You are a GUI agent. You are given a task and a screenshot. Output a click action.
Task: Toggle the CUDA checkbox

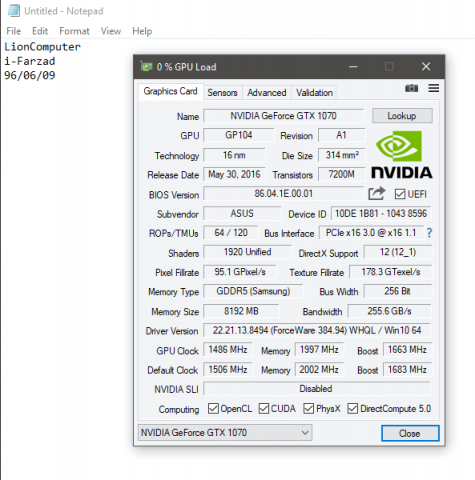(264, 408)
